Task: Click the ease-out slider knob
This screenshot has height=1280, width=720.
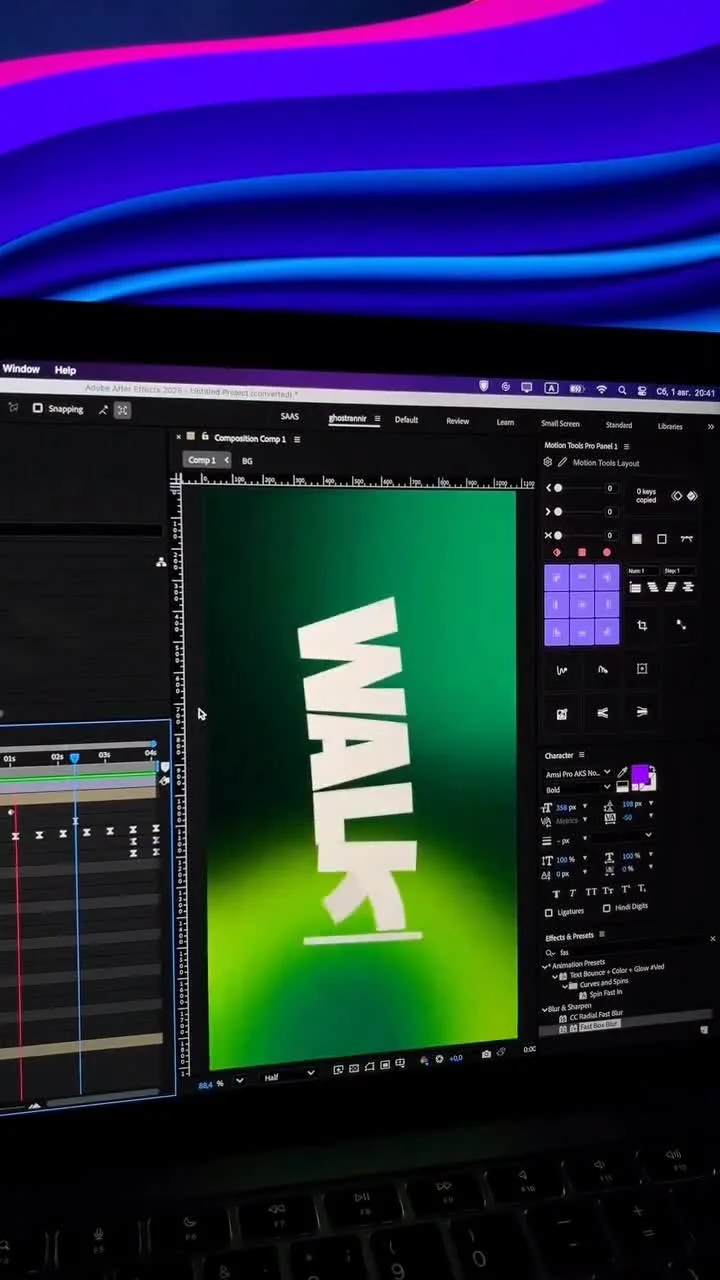Action: coord(558,511)
